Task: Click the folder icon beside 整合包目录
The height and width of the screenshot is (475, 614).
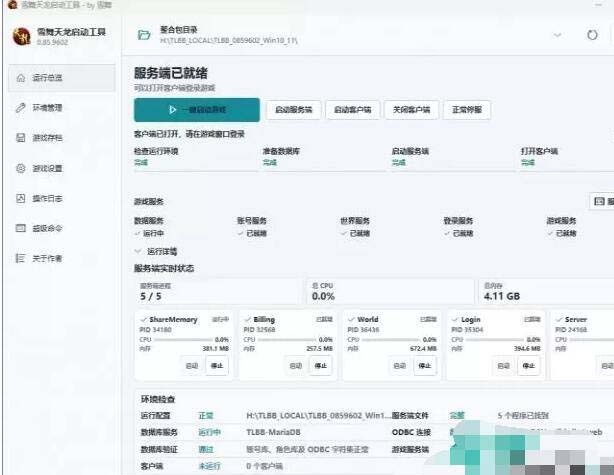Action: click(x=144, y=35)
